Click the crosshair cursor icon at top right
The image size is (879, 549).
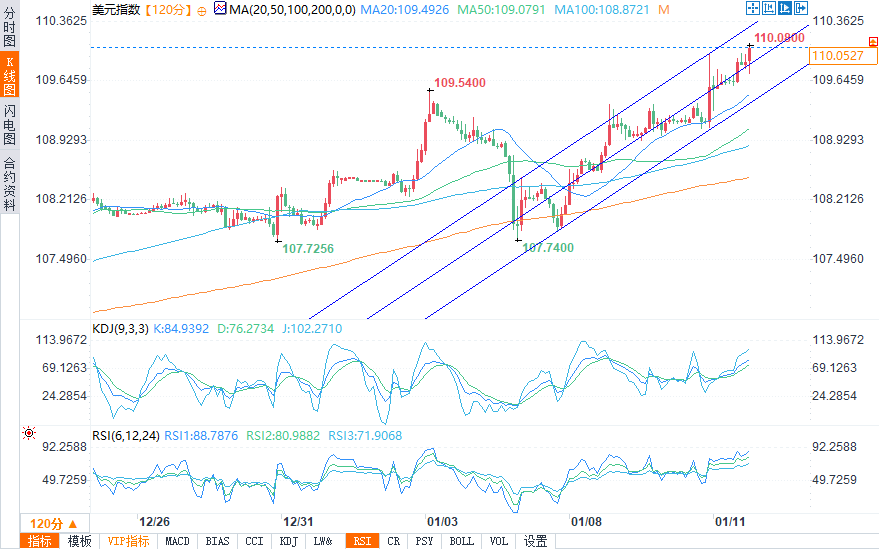[753, 8]
